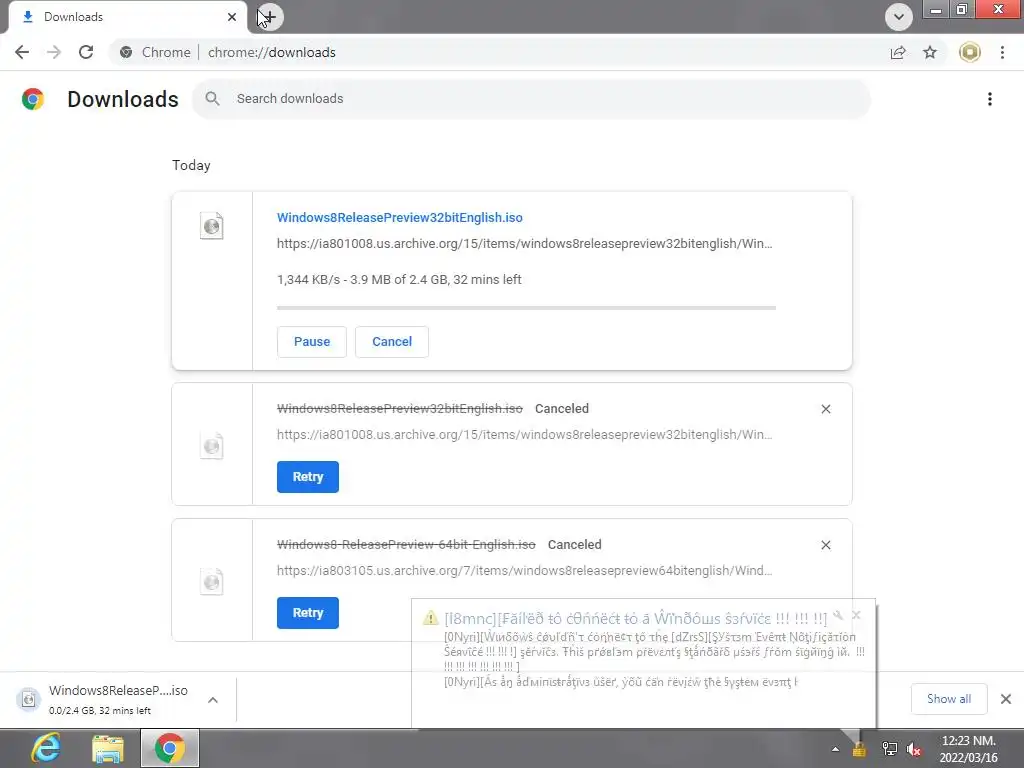Open a new tab with the plus button

click(270, 17)
